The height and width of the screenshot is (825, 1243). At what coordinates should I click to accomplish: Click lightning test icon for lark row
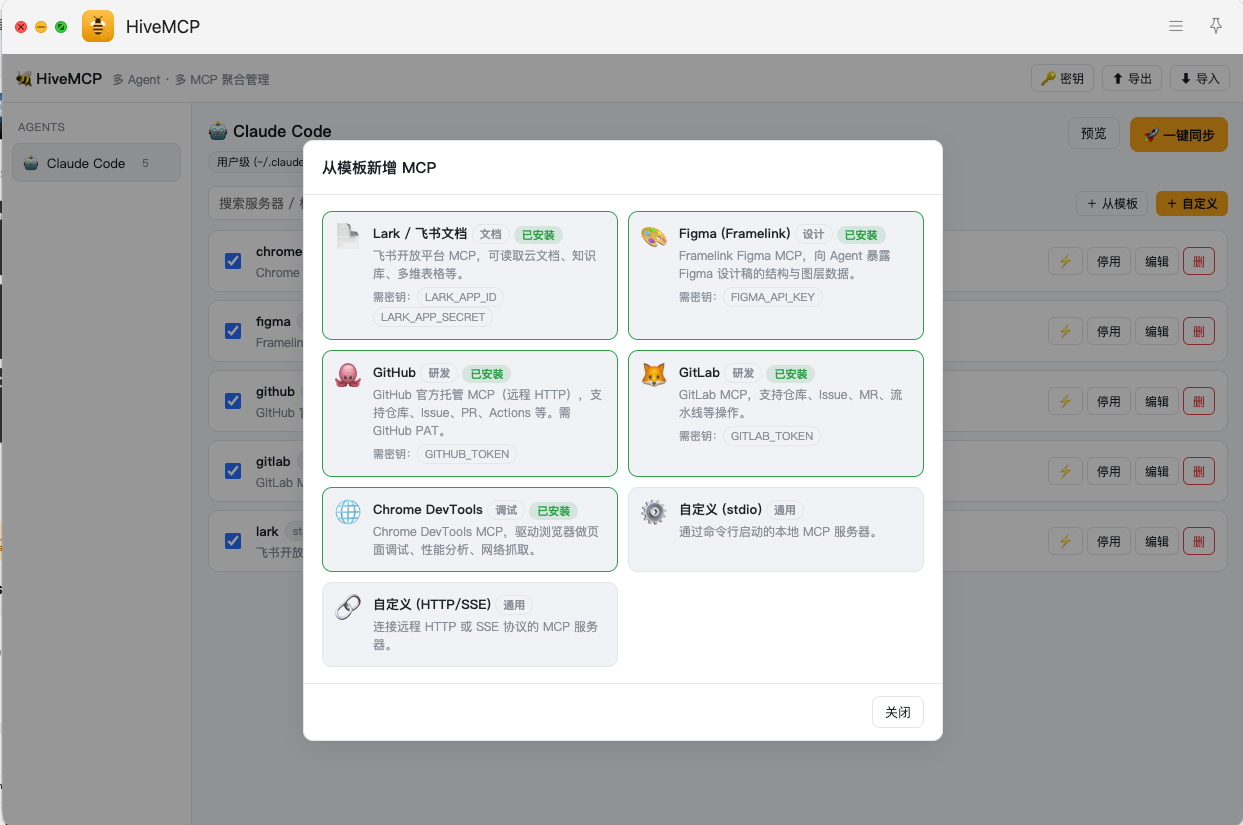coord(1065,541)
